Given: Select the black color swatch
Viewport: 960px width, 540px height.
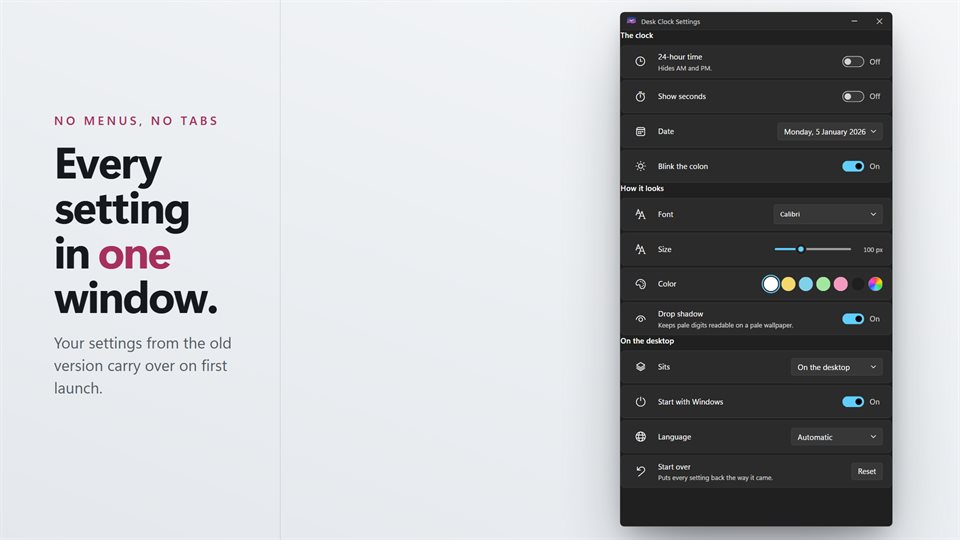Looking at the screenshot, I should 858,284.
